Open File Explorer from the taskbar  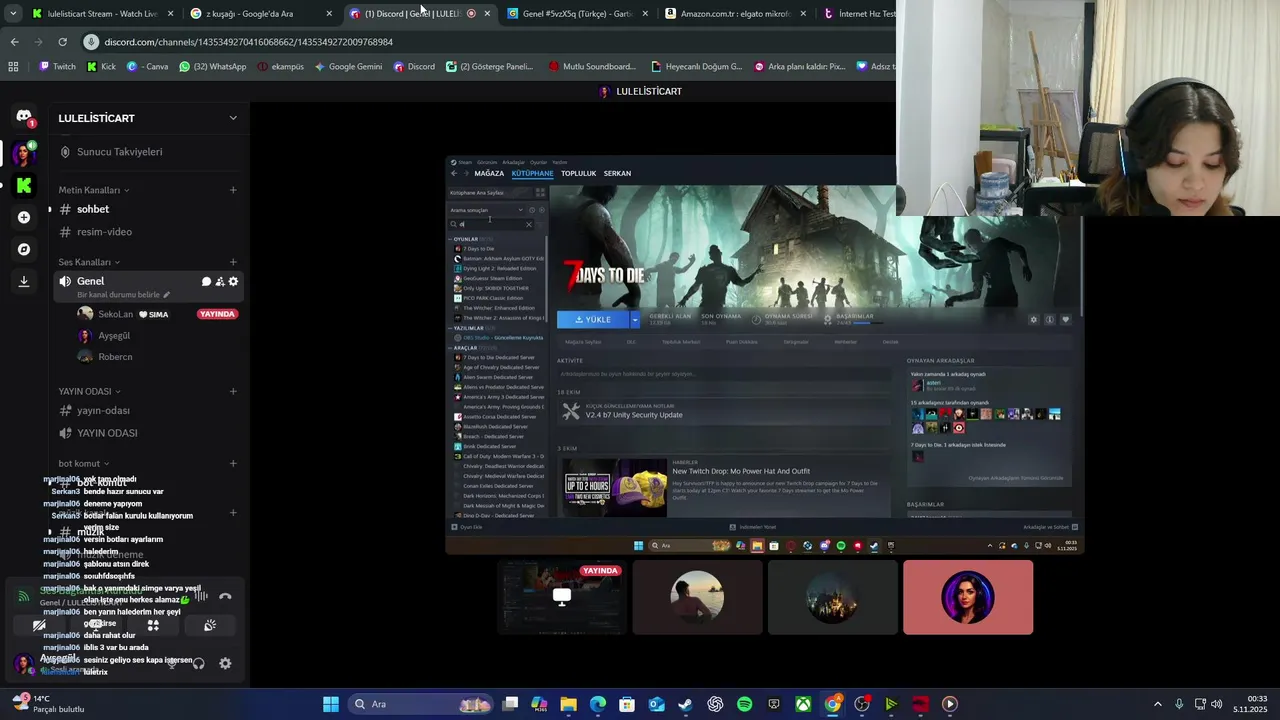tap(568, 704)
